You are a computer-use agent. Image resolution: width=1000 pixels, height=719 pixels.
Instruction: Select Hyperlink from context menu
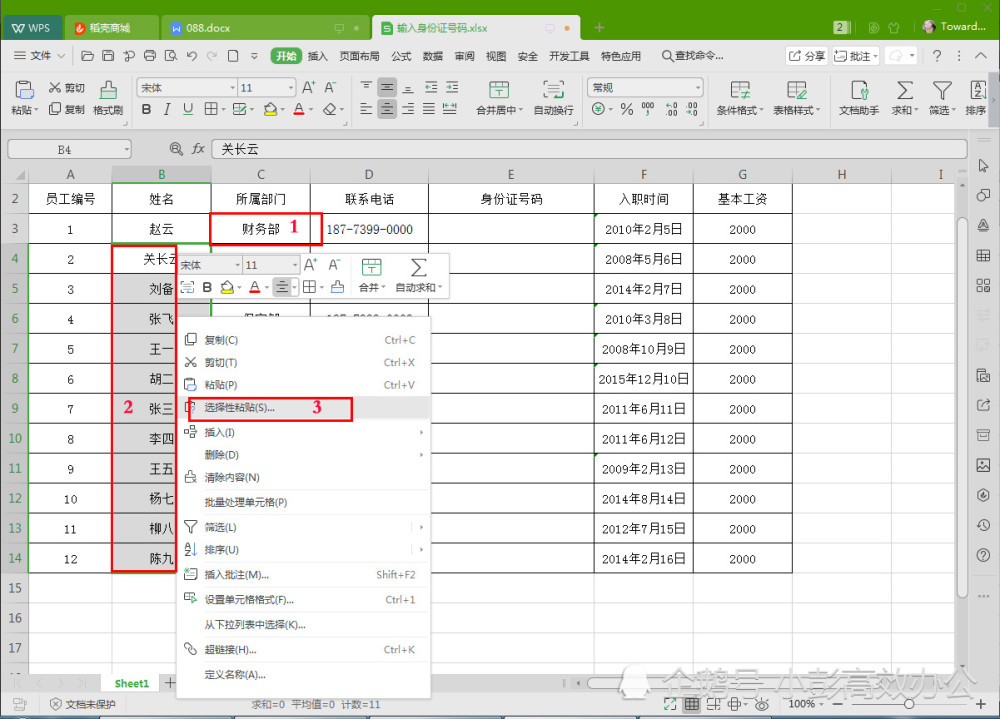click(x=305, y=649)
